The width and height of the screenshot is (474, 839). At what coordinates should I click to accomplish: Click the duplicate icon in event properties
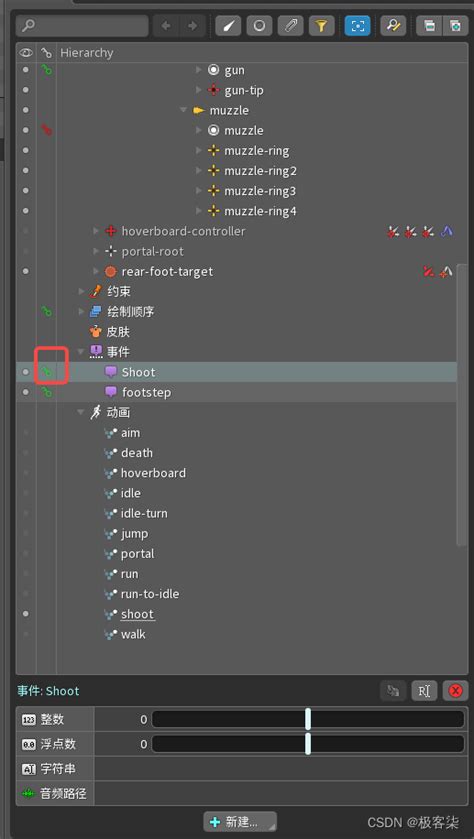click(x=393, y=691)
